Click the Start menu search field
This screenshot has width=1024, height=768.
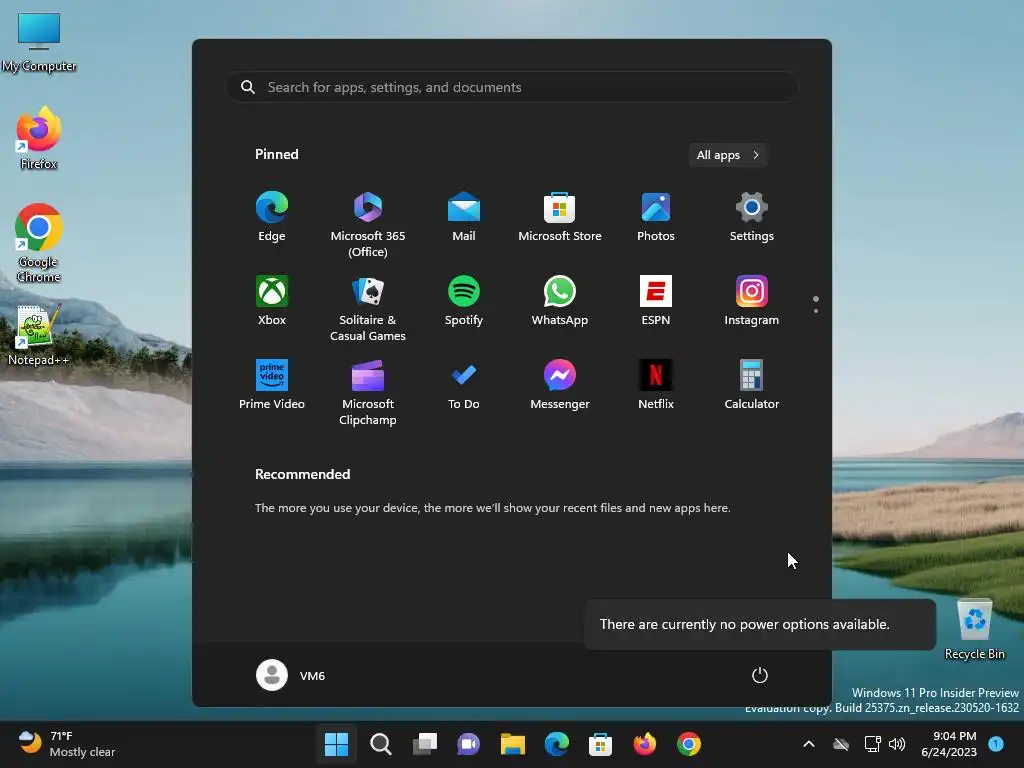(x=512, y=88)
